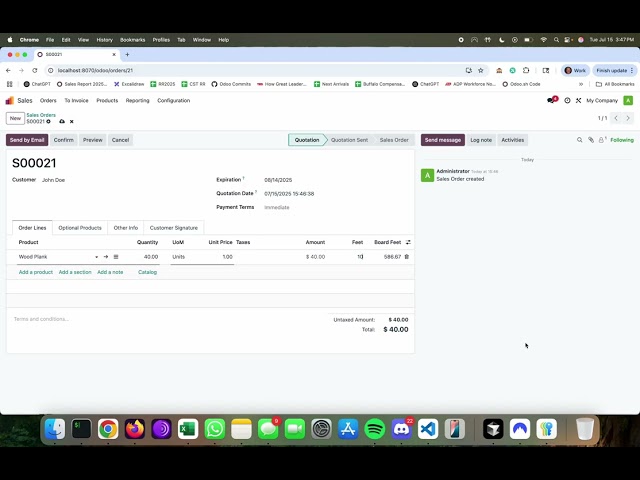
Task: Open the activities clock icon in navbar
Action: click(x=567, y=100)
